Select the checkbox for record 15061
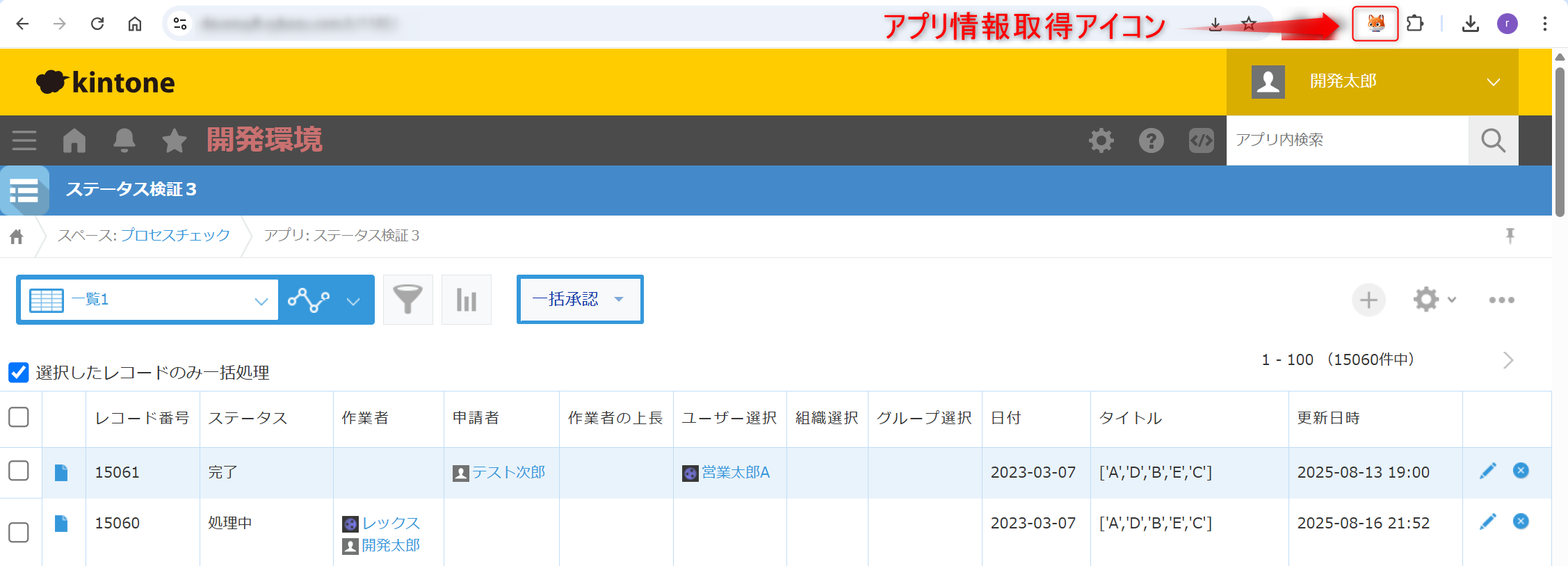Viewport: 1568px width, 566px height. tap(19, 471)
